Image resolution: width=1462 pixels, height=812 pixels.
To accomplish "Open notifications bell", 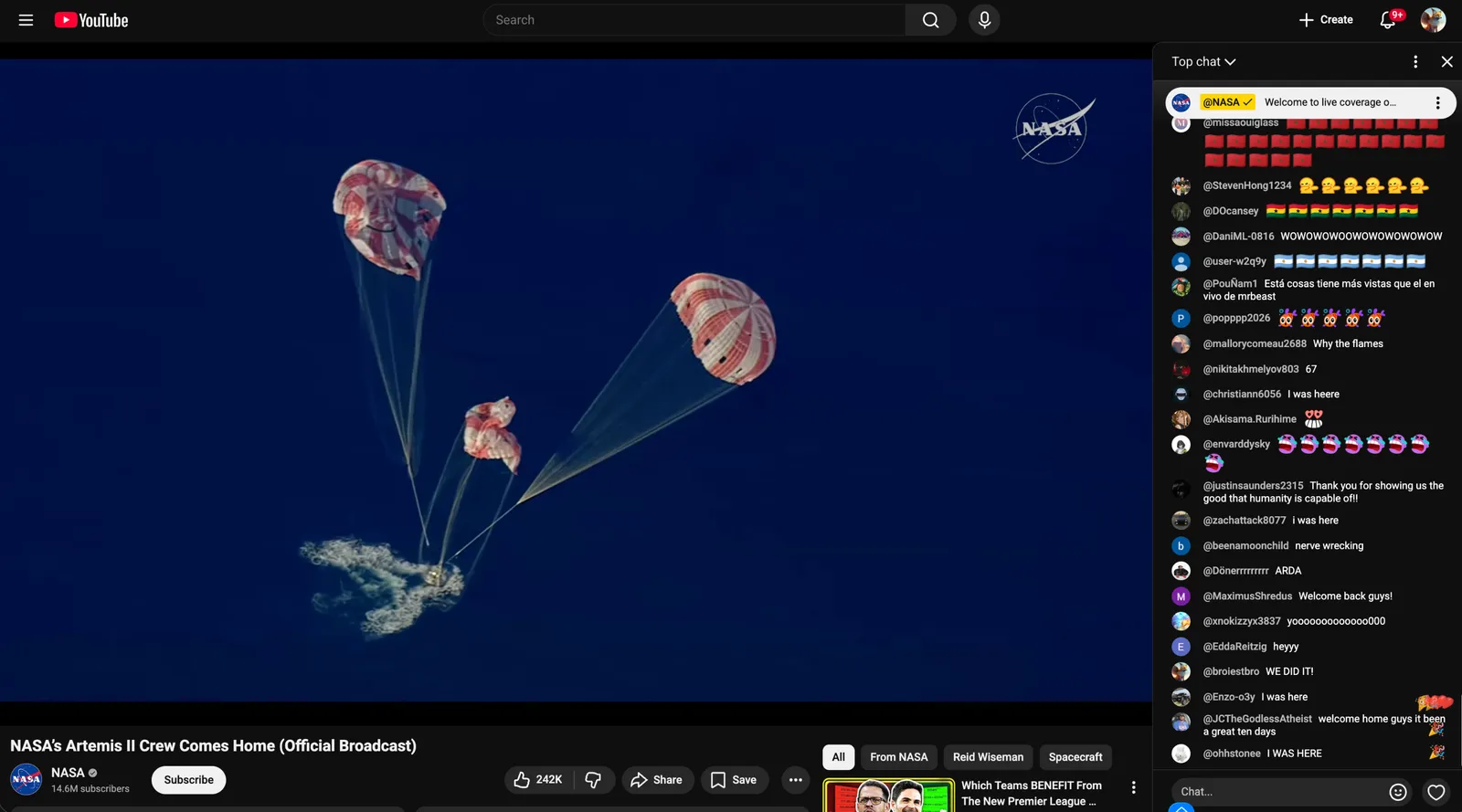I will coord(1388,20).
